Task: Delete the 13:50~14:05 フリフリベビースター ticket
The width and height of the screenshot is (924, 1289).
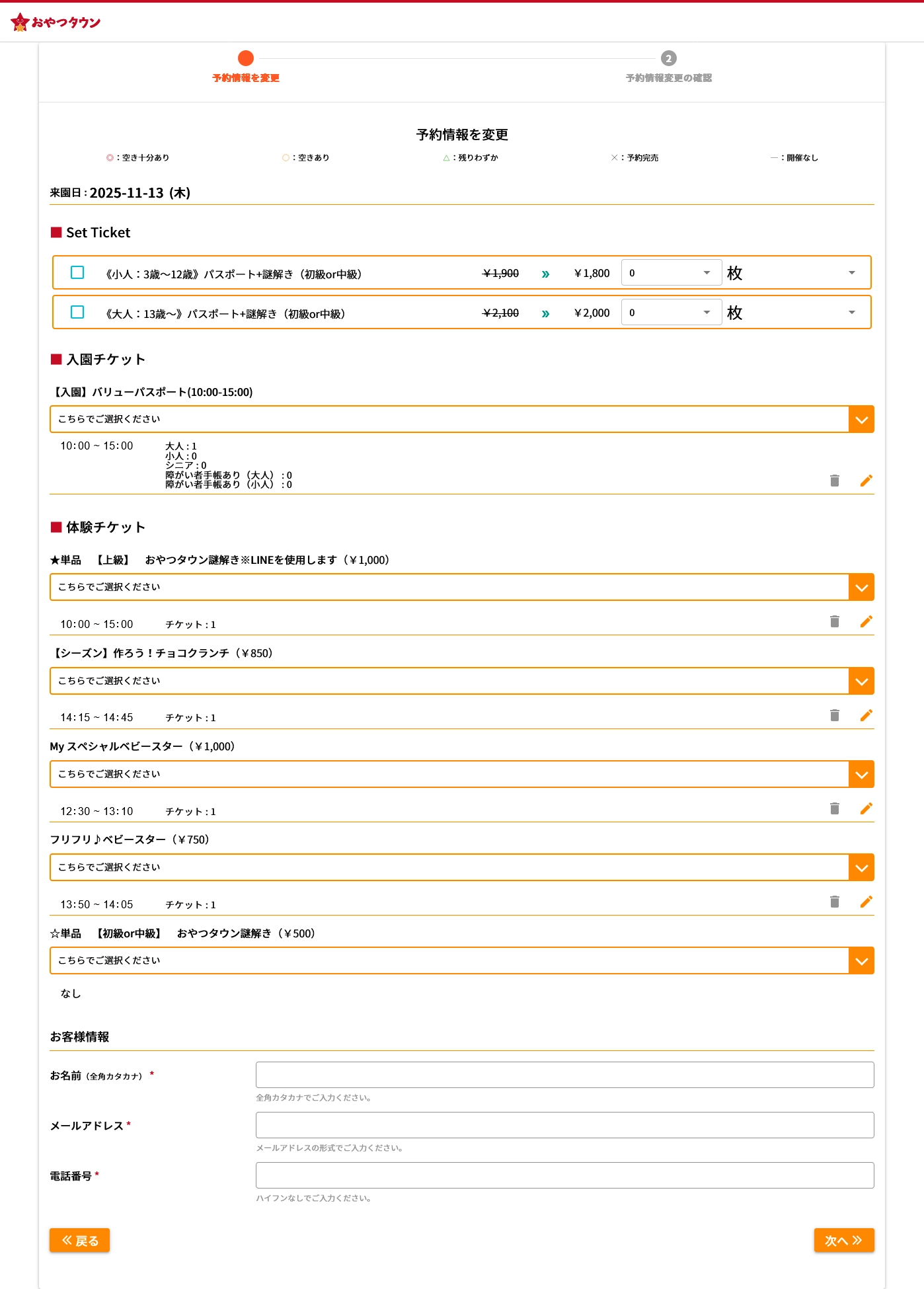Action: [x=834, y=902]
